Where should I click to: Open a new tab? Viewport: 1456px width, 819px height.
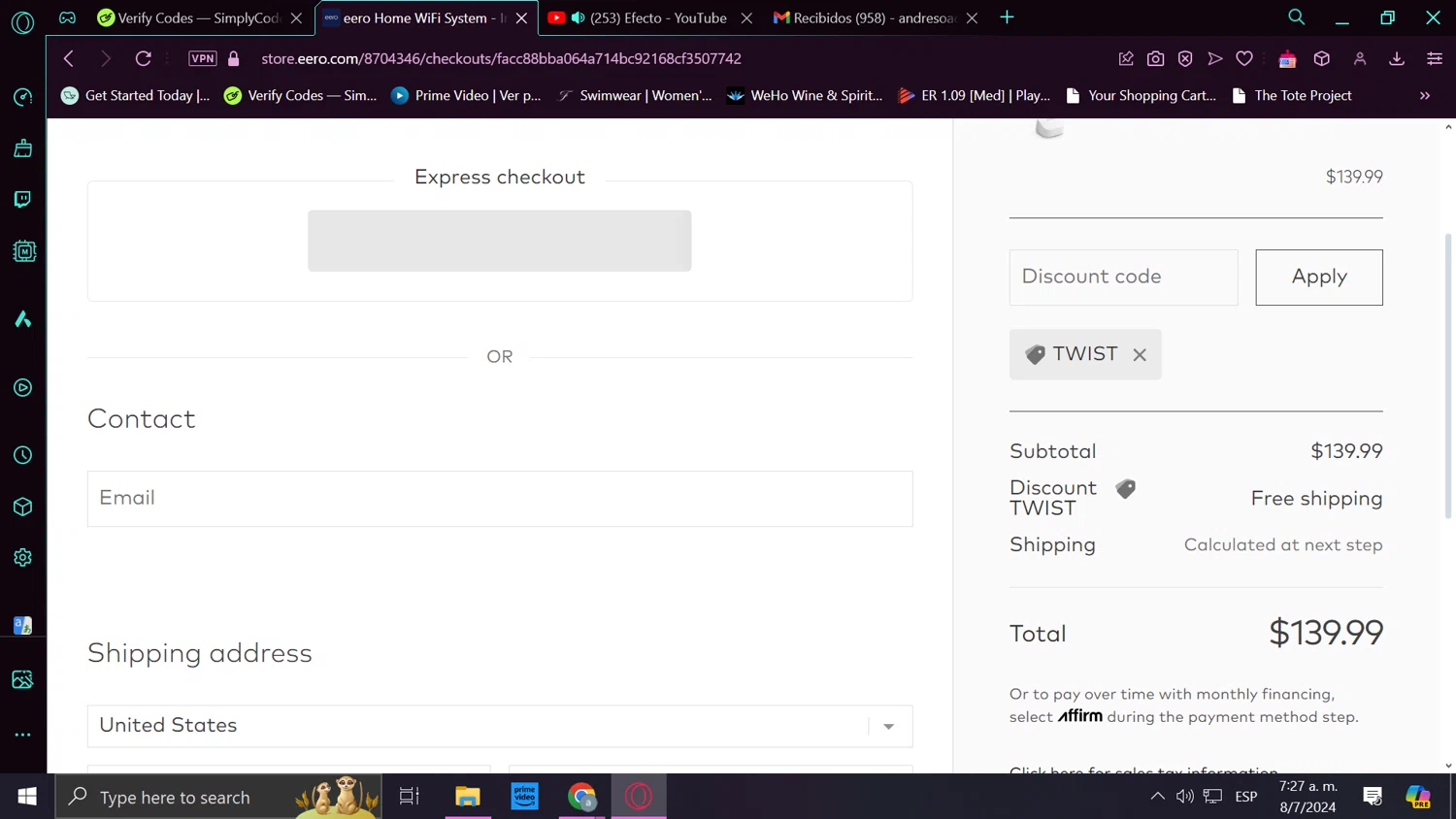pyautogui.click(x=1007, y=17)
